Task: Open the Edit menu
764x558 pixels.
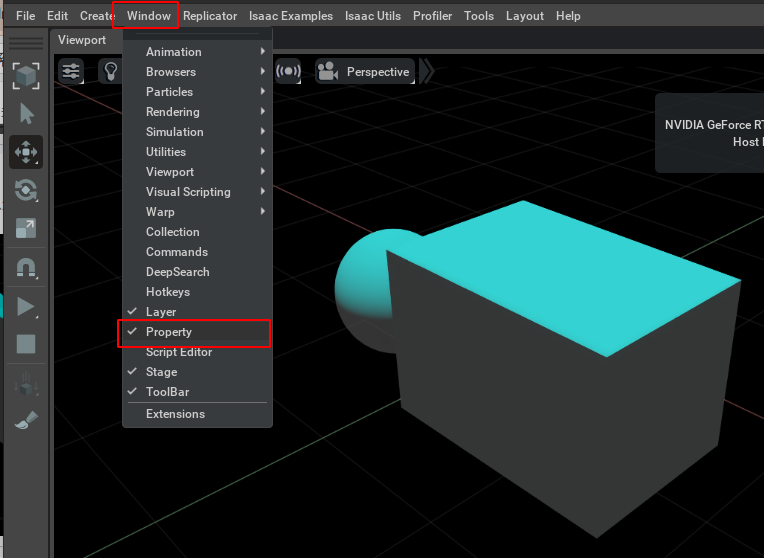Action: (57, 16)
